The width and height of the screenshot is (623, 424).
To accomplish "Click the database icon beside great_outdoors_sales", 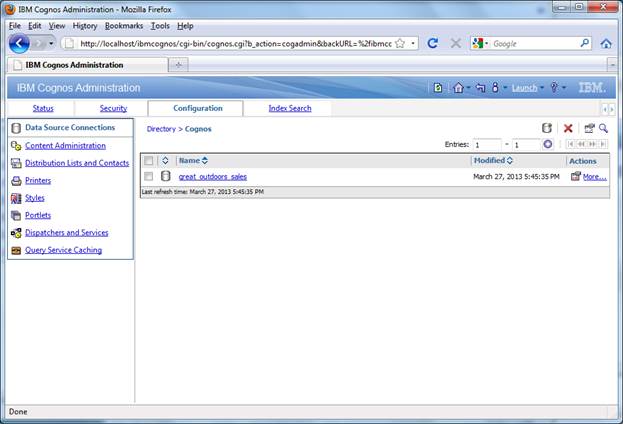I will [x=166, y=176].
